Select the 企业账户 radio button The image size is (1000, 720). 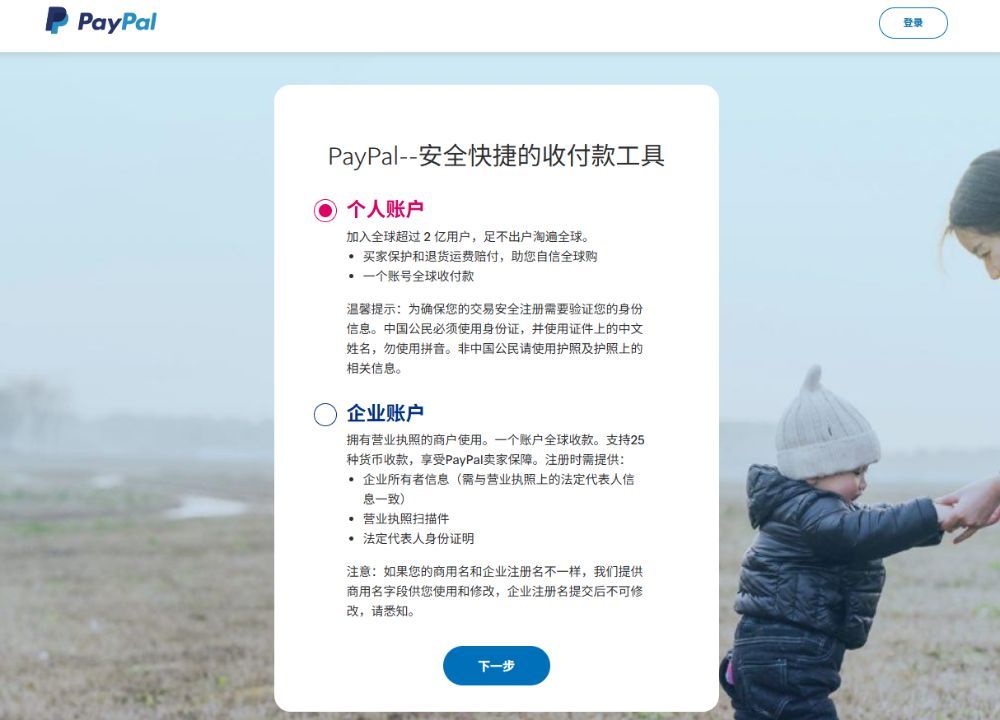[325, 414]
